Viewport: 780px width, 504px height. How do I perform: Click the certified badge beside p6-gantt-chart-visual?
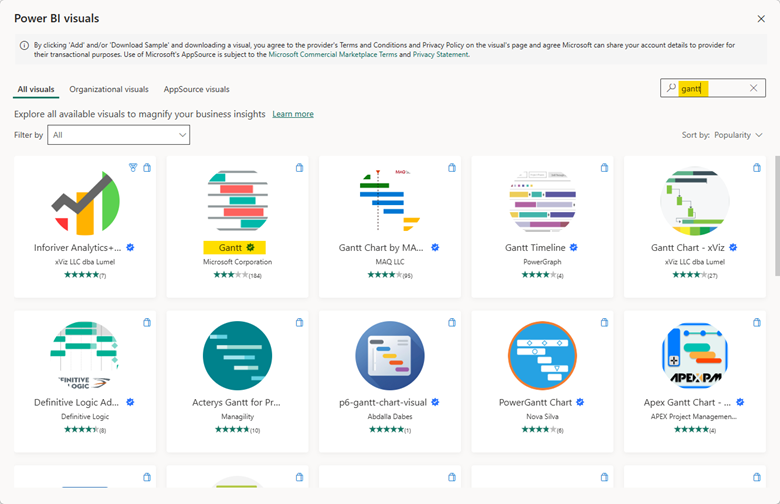coord(435,402)
